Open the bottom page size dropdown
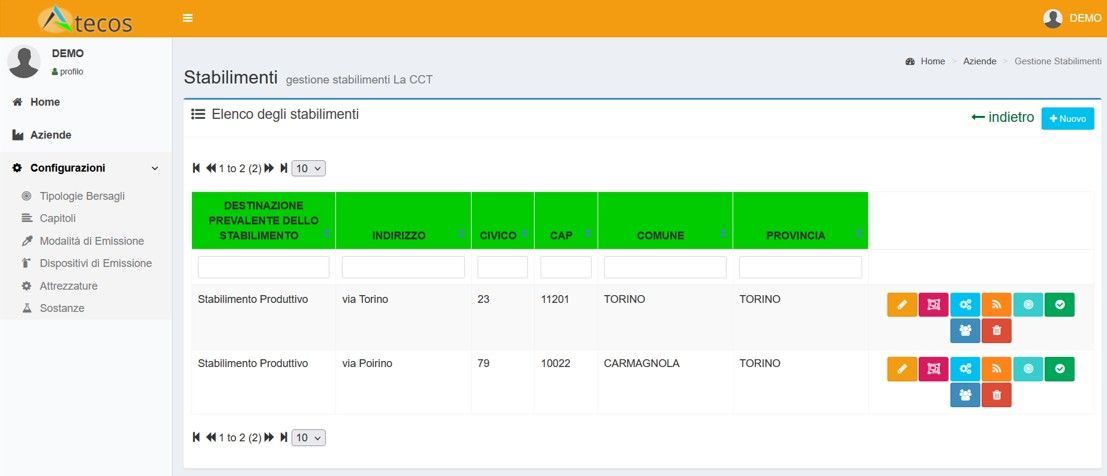This screenshot has height=476, width=1107. (x=309, y=437)
